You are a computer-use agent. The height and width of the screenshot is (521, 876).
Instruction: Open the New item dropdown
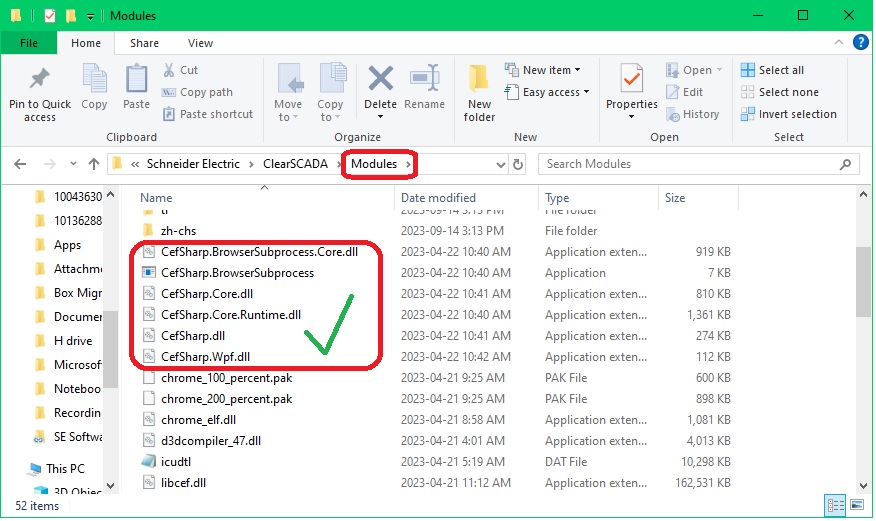coord(543,70)
